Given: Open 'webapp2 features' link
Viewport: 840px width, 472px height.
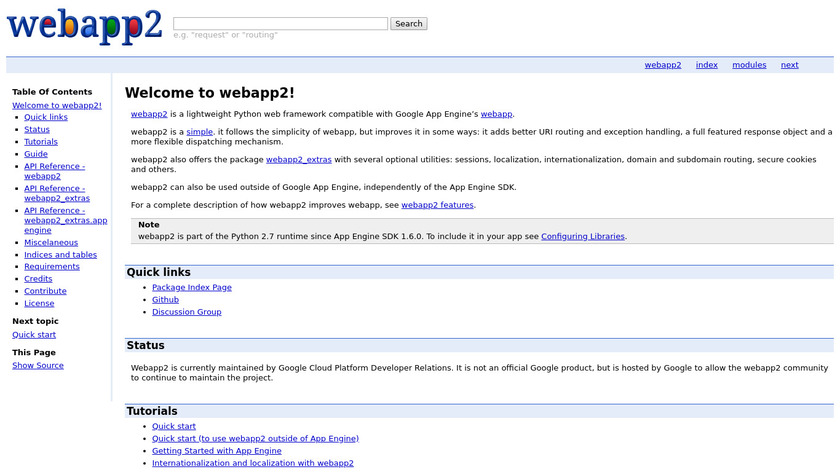Looking at the screenshot, I should 437,205.
